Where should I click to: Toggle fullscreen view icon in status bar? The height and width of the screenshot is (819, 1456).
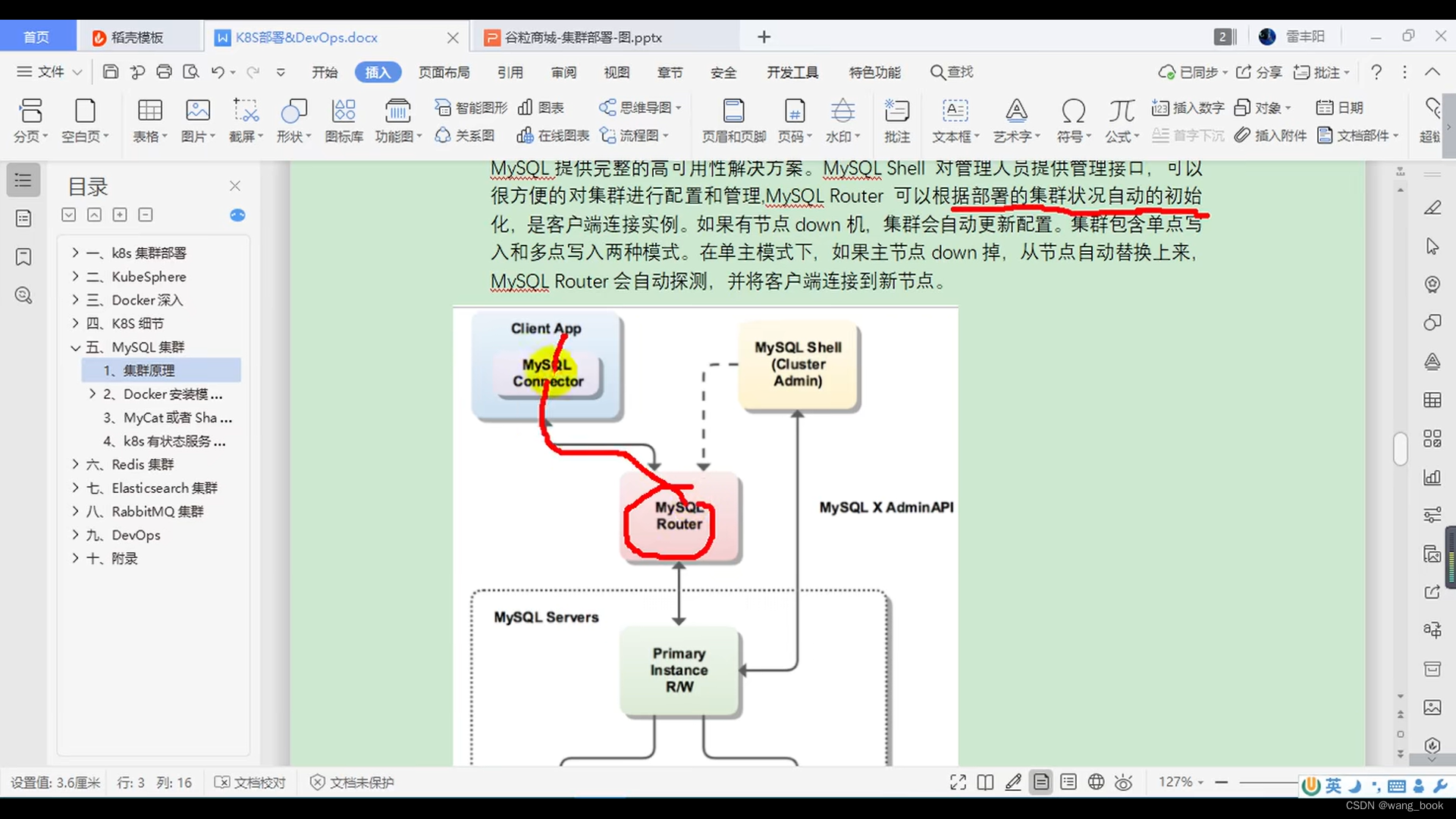click(x=958, y=783)
